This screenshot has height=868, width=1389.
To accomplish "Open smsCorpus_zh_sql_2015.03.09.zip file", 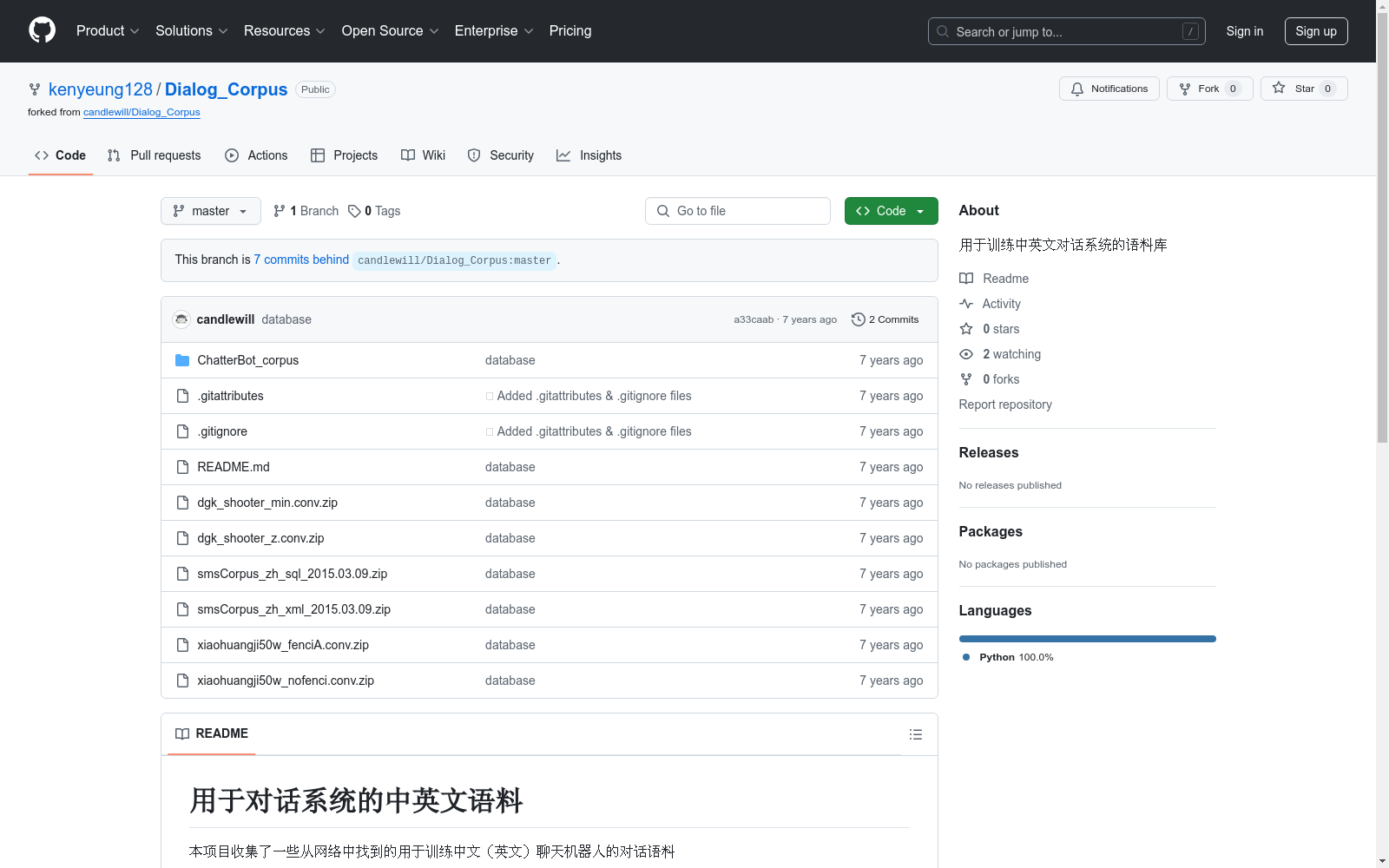I will pos(293,574).
